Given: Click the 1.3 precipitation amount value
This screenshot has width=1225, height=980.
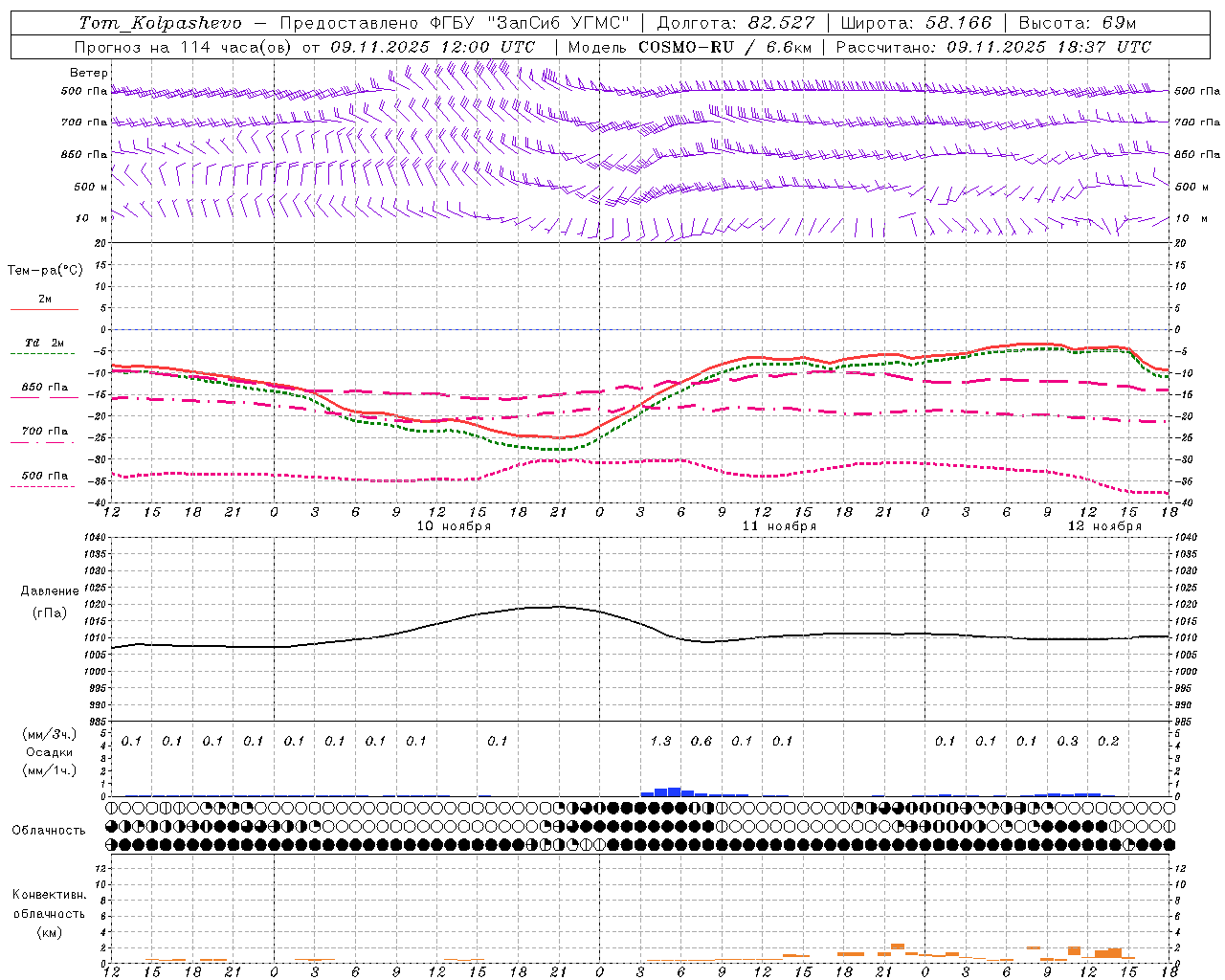Looking at the screenshot, I should tap(660, 741).
